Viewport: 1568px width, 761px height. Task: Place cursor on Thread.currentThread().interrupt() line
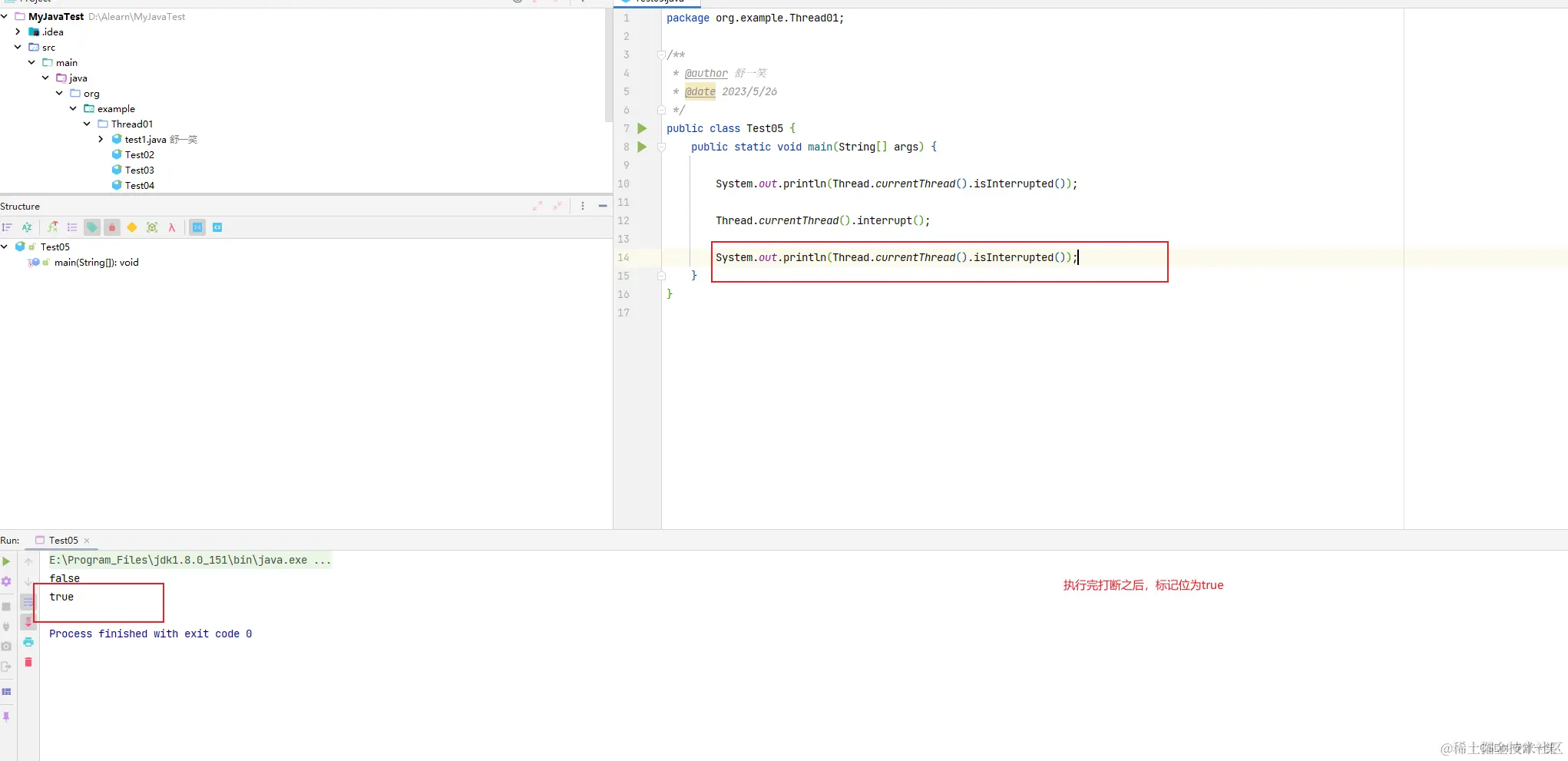822,220
